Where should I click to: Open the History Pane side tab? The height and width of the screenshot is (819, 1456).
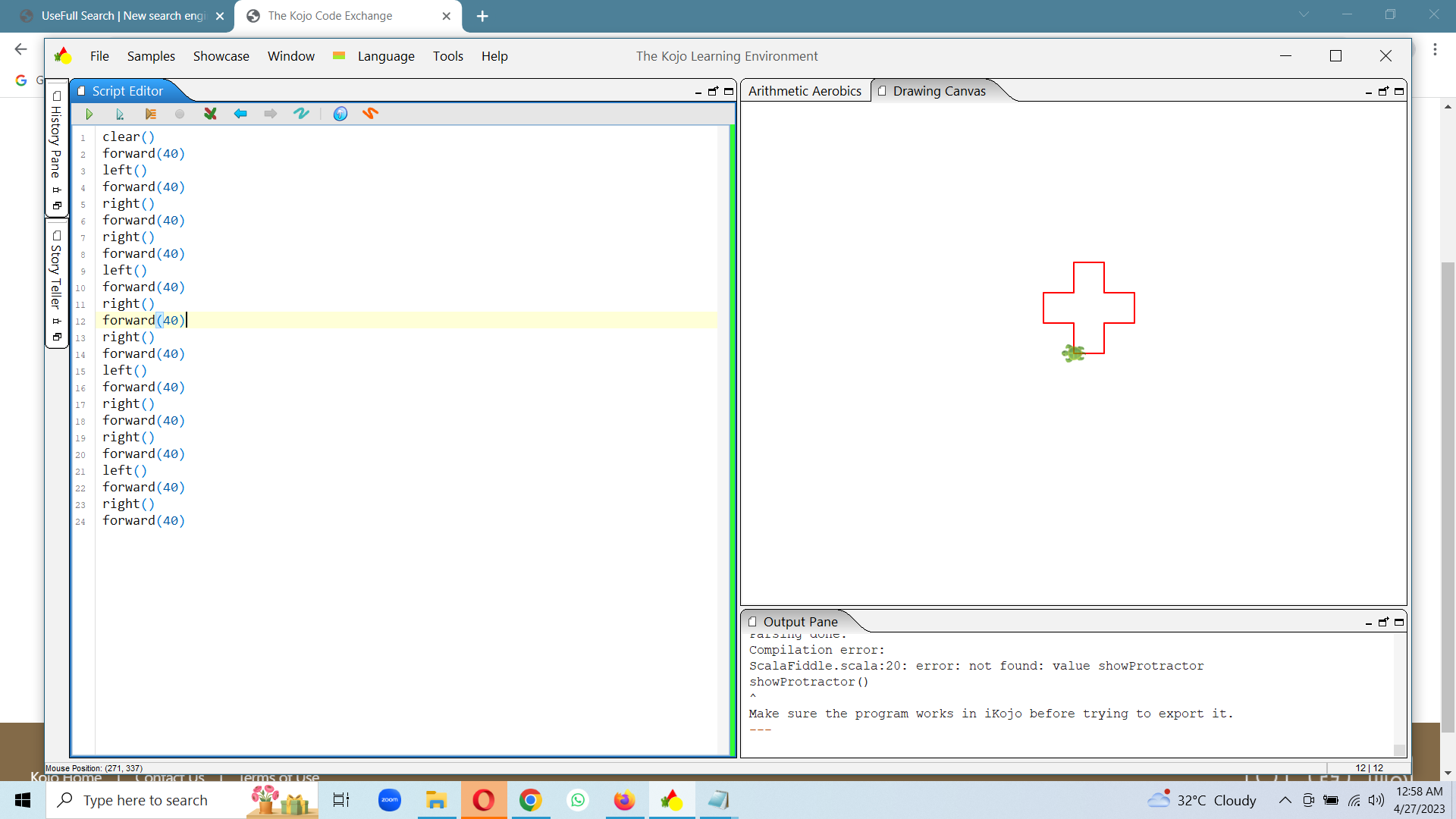pos(56,141)
